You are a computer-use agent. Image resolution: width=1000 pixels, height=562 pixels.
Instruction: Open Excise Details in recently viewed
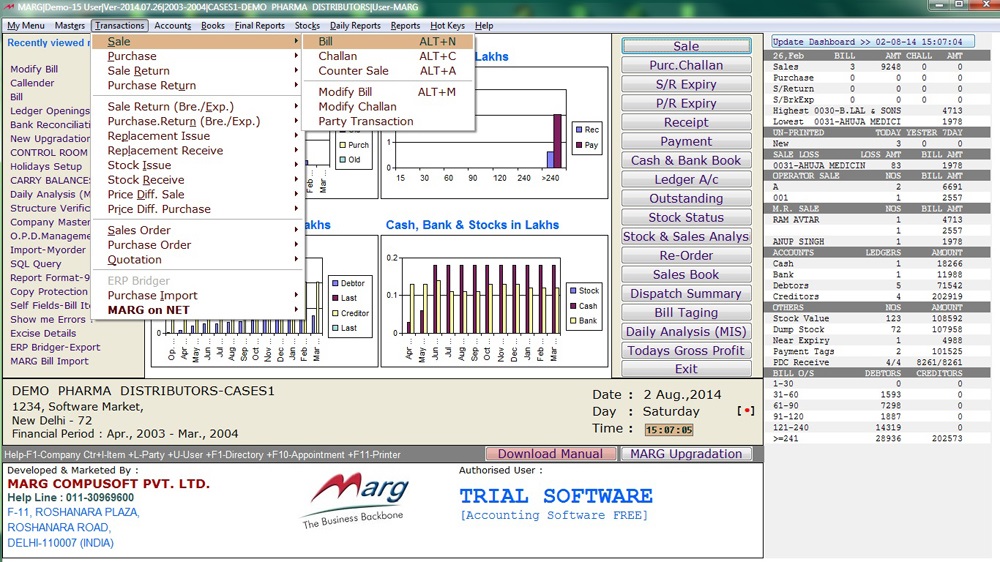click(43, 333)
